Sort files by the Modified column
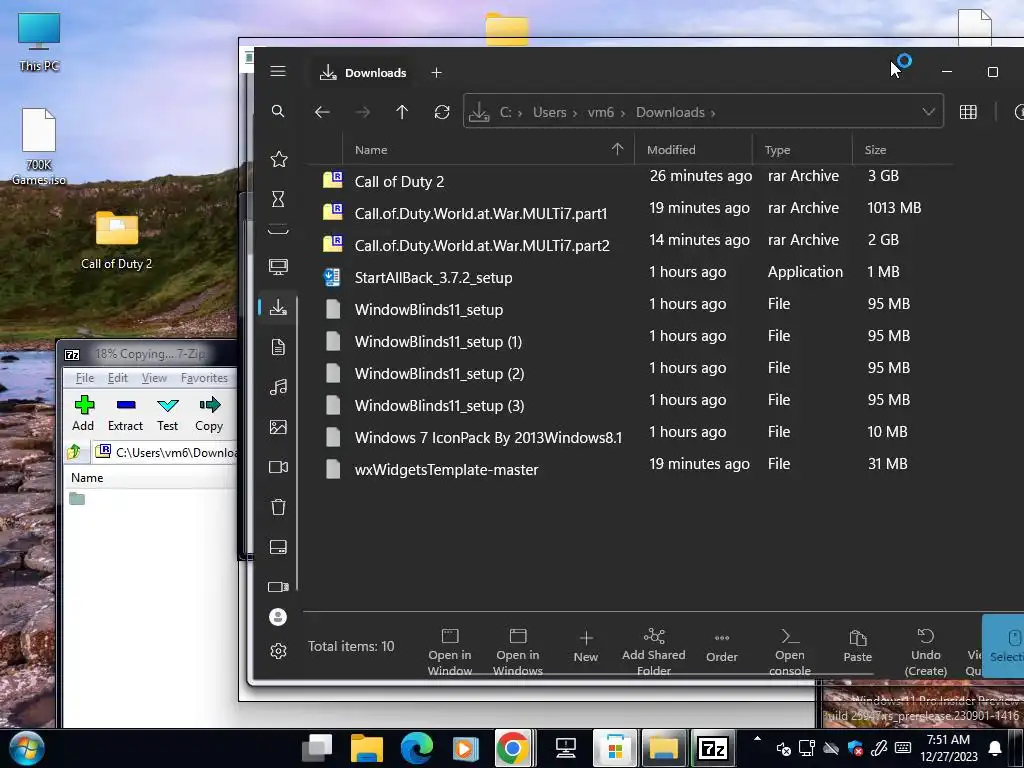This screenshot has height=768, width=1024. [x=671, y=150]
